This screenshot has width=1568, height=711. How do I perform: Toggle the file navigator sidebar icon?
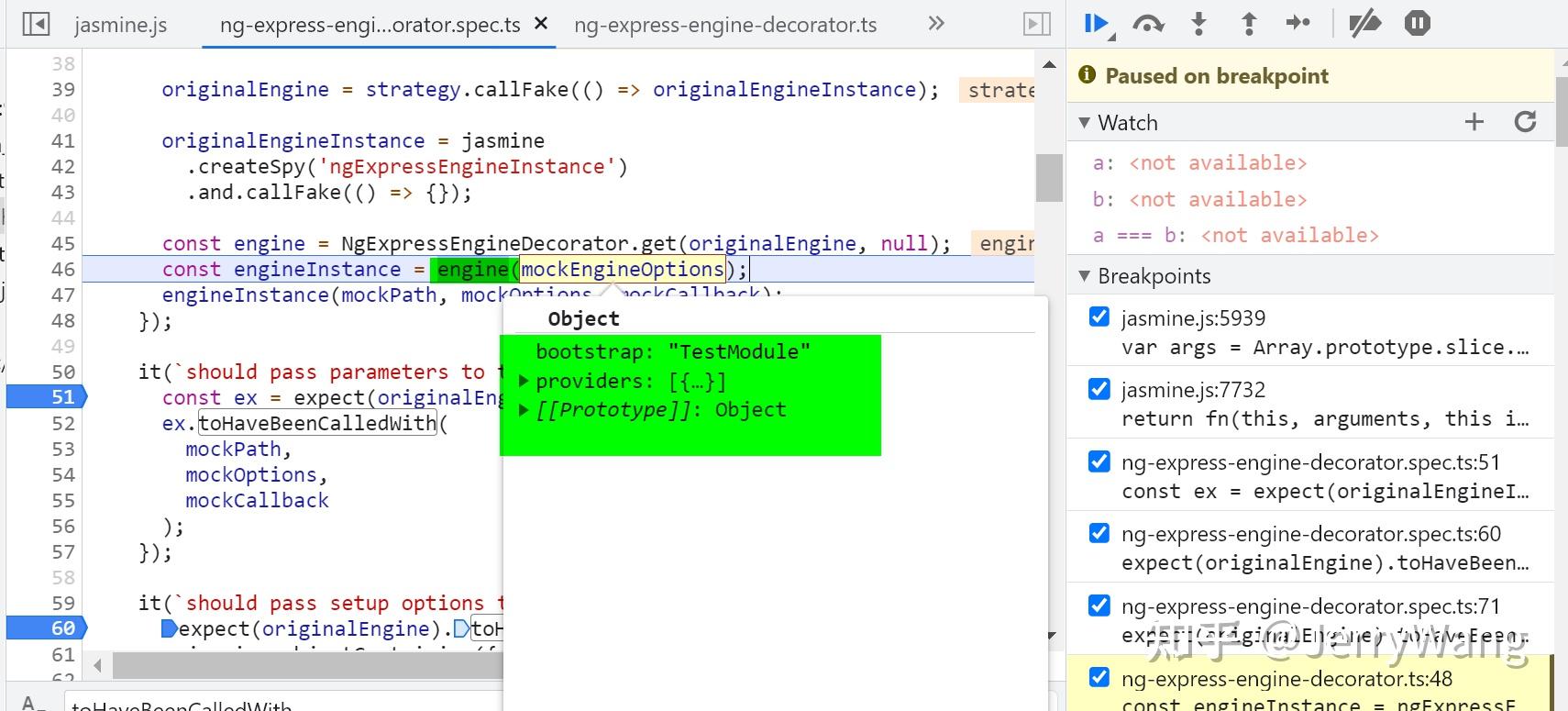pyautogui.click(x=36, y=24)
